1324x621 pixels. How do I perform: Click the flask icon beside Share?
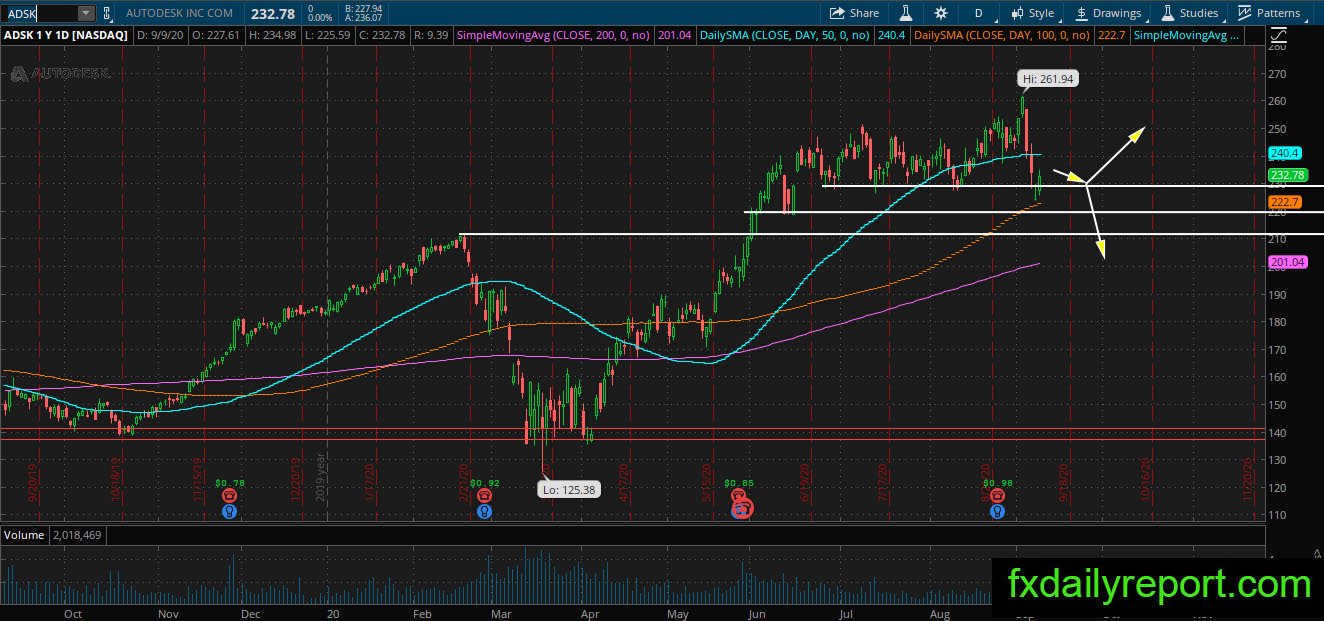tap(906, 13)
